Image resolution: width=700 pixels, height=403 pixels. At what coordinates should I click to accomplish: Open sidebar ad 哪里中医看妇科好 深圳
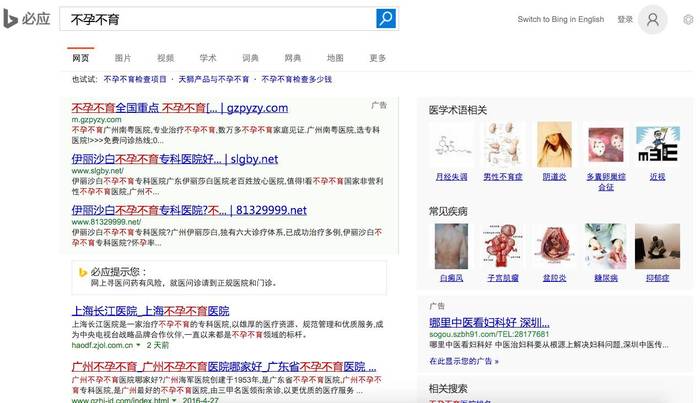(489, 322)
